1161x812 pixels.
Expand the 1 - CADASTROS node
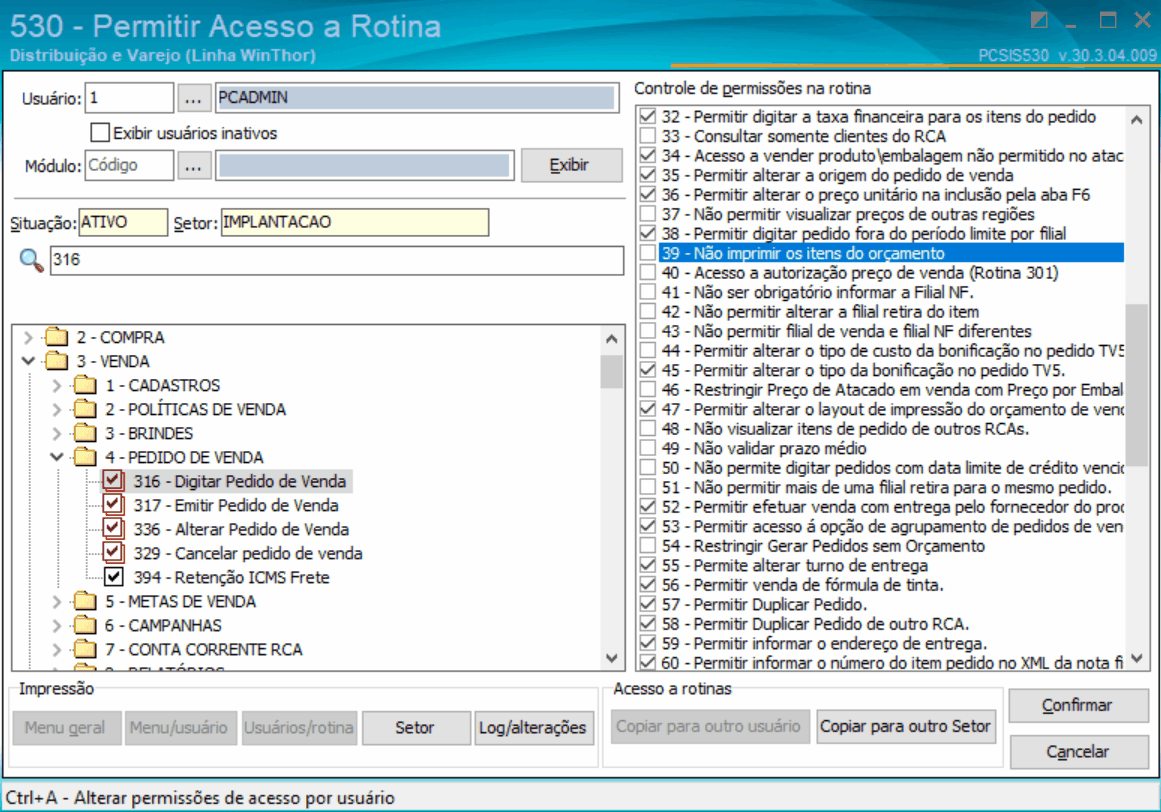57,386
